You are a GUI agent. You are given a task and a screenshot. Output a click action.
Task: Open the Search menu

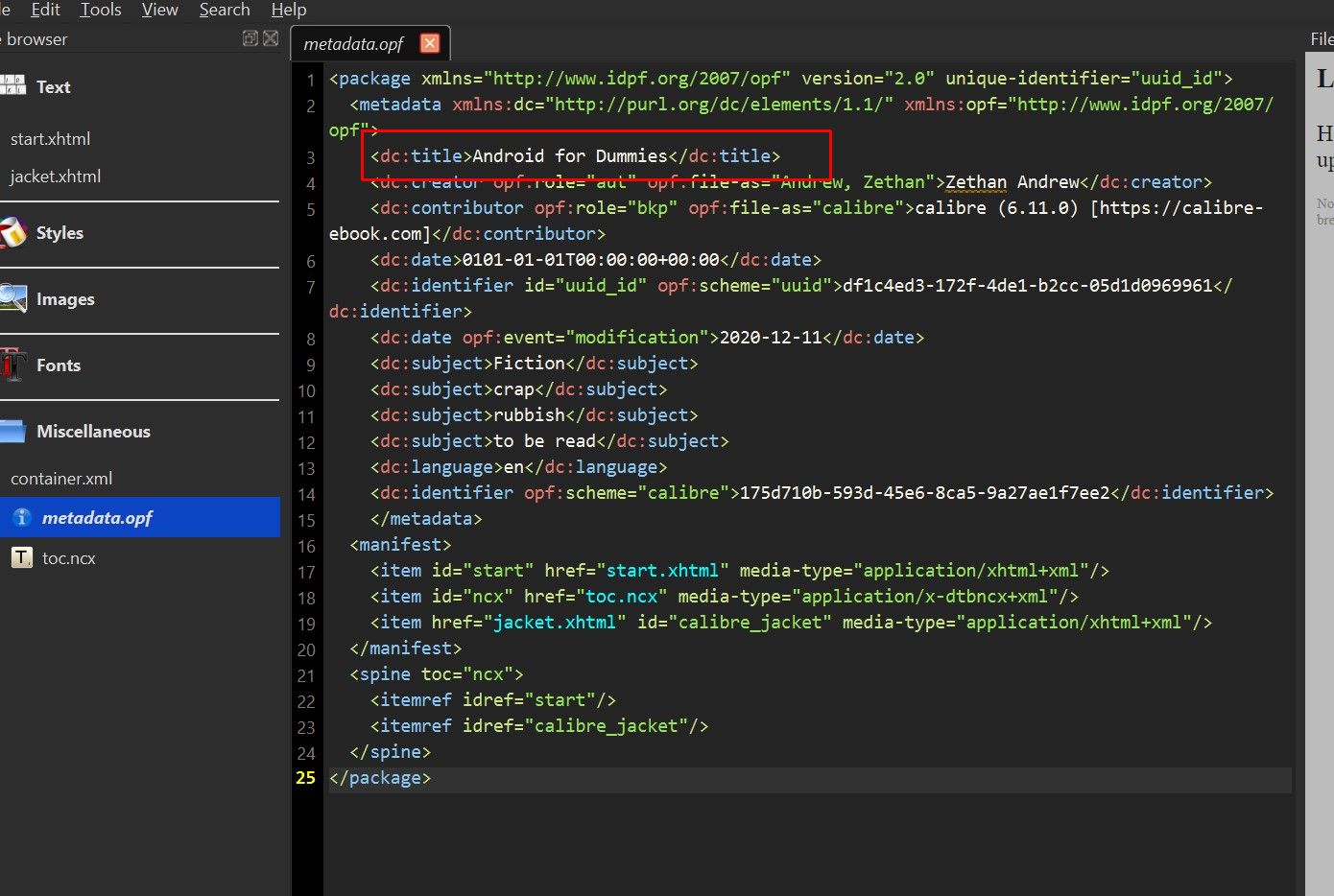pyautogui.click(x=225, y=10)
